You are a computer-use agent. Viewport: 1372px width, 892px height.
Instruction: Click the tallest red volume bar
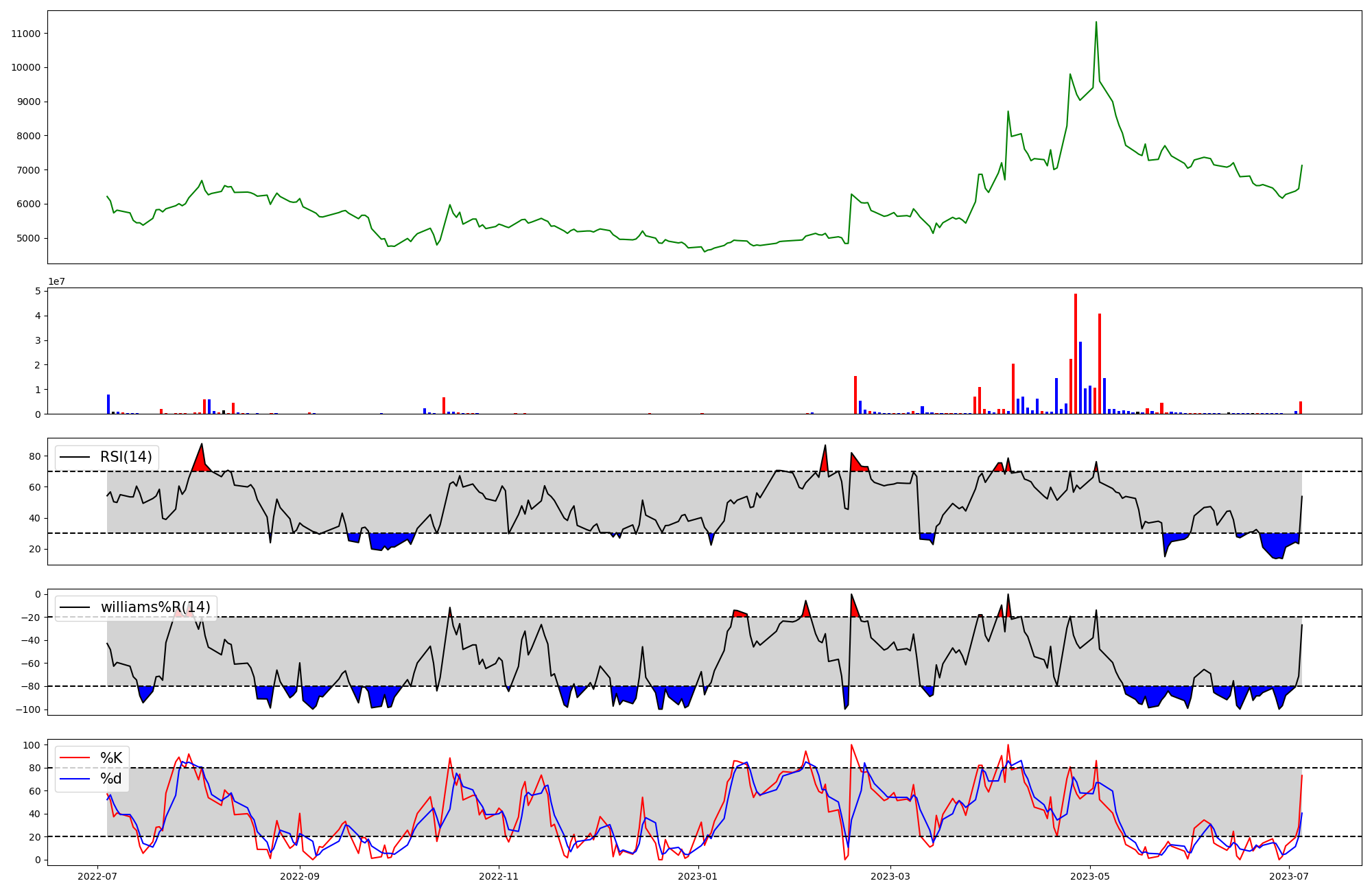pos(1076,353)
